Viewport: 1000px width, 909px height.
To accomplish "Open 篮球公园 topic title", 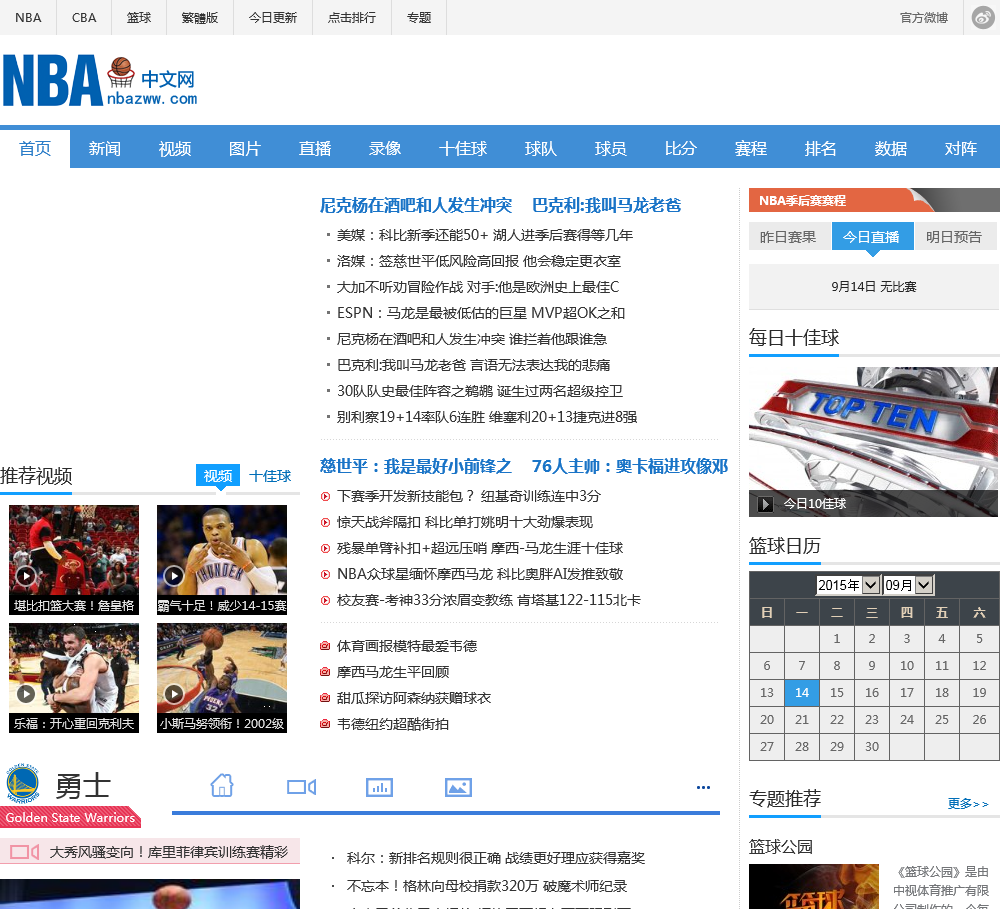I will (781, 847).
